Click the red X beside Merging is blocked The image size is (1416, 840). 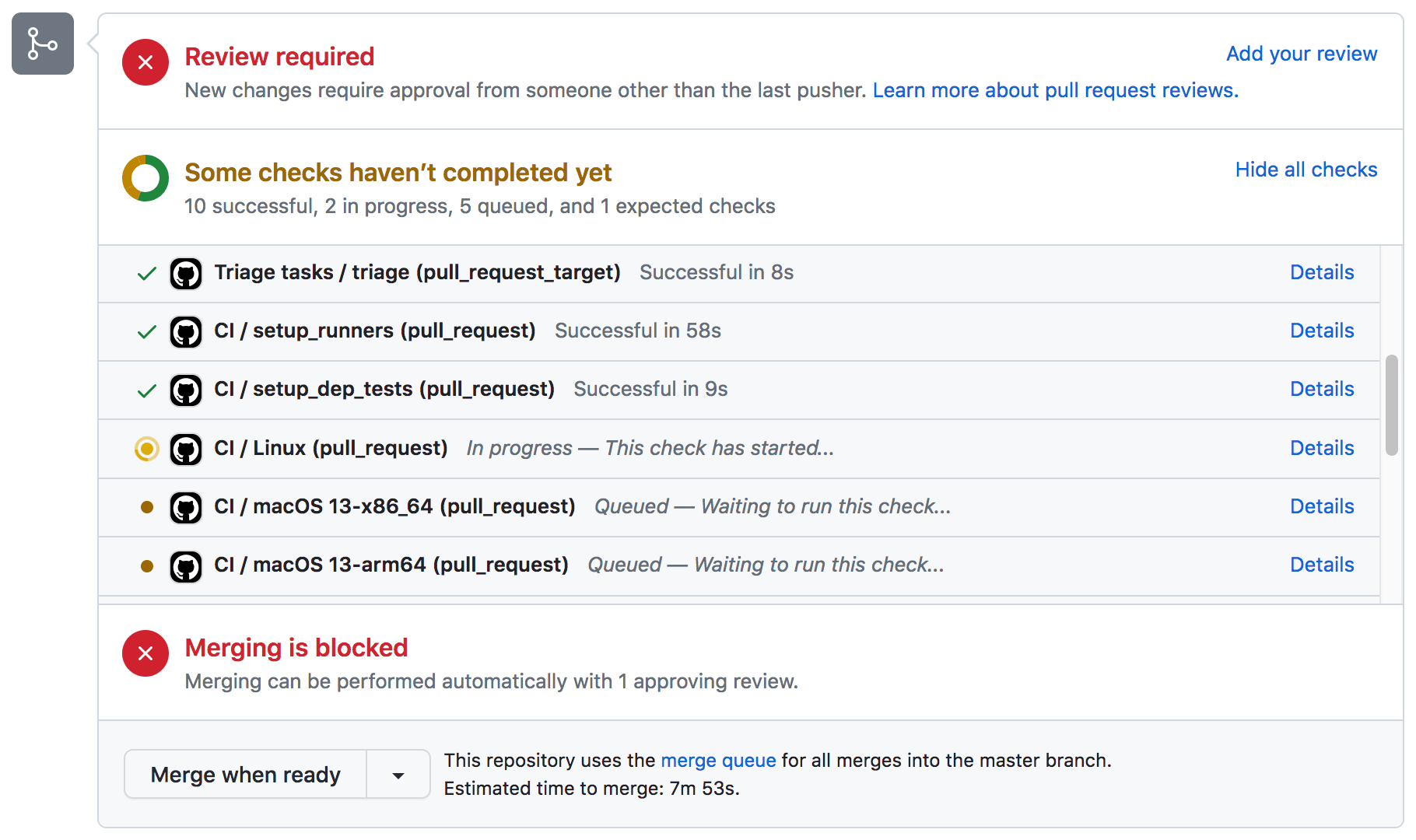[145, 653]
